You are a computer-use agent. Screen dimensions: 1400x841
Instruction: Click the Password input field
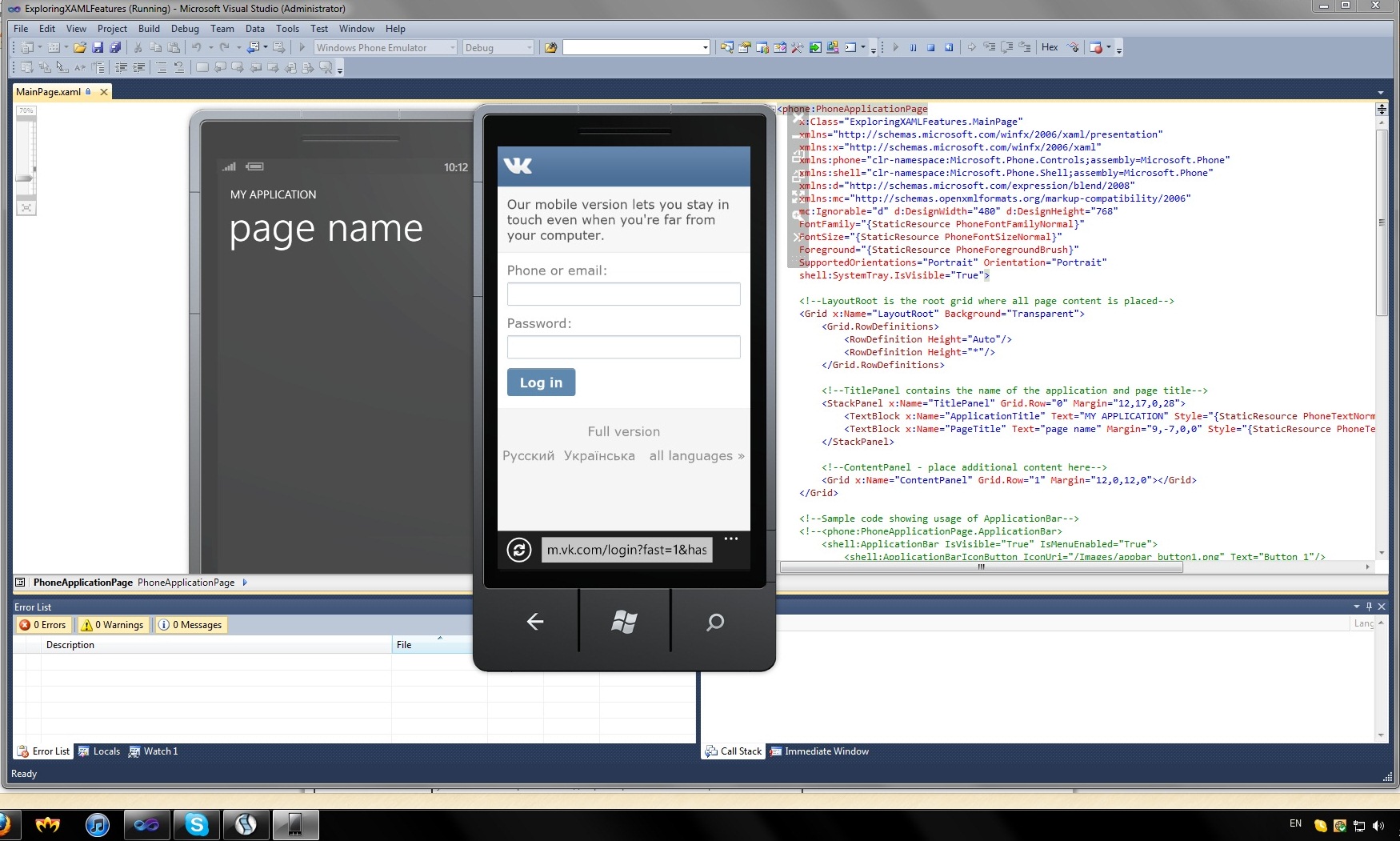tap(623, 346)
